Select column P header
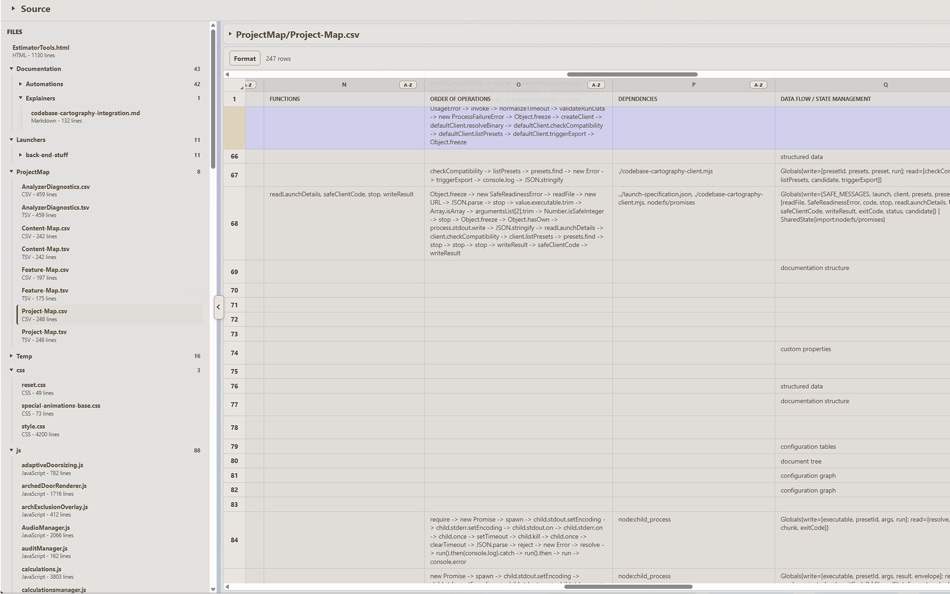 (693, 85)
